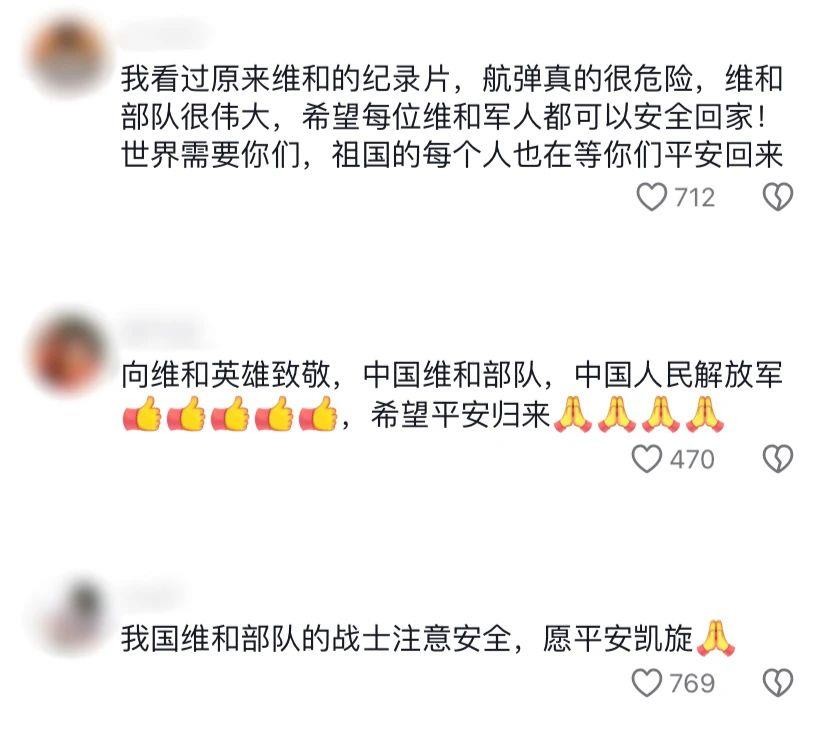The height and width of the screenshot is (735, 828).
Task: Dislike the comment with 712 likes
Action: tap(778, 197)
